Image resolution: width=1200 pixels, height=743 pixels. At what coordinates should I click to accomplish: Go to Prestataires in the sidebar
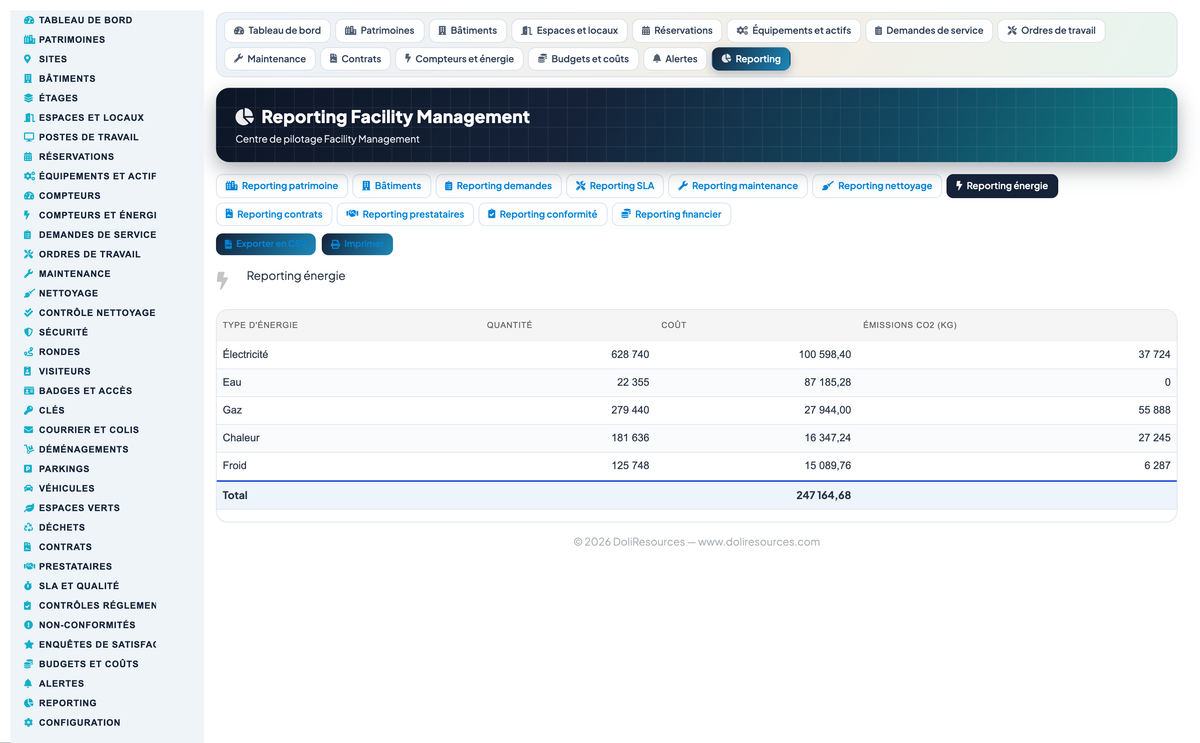[75, 566]
